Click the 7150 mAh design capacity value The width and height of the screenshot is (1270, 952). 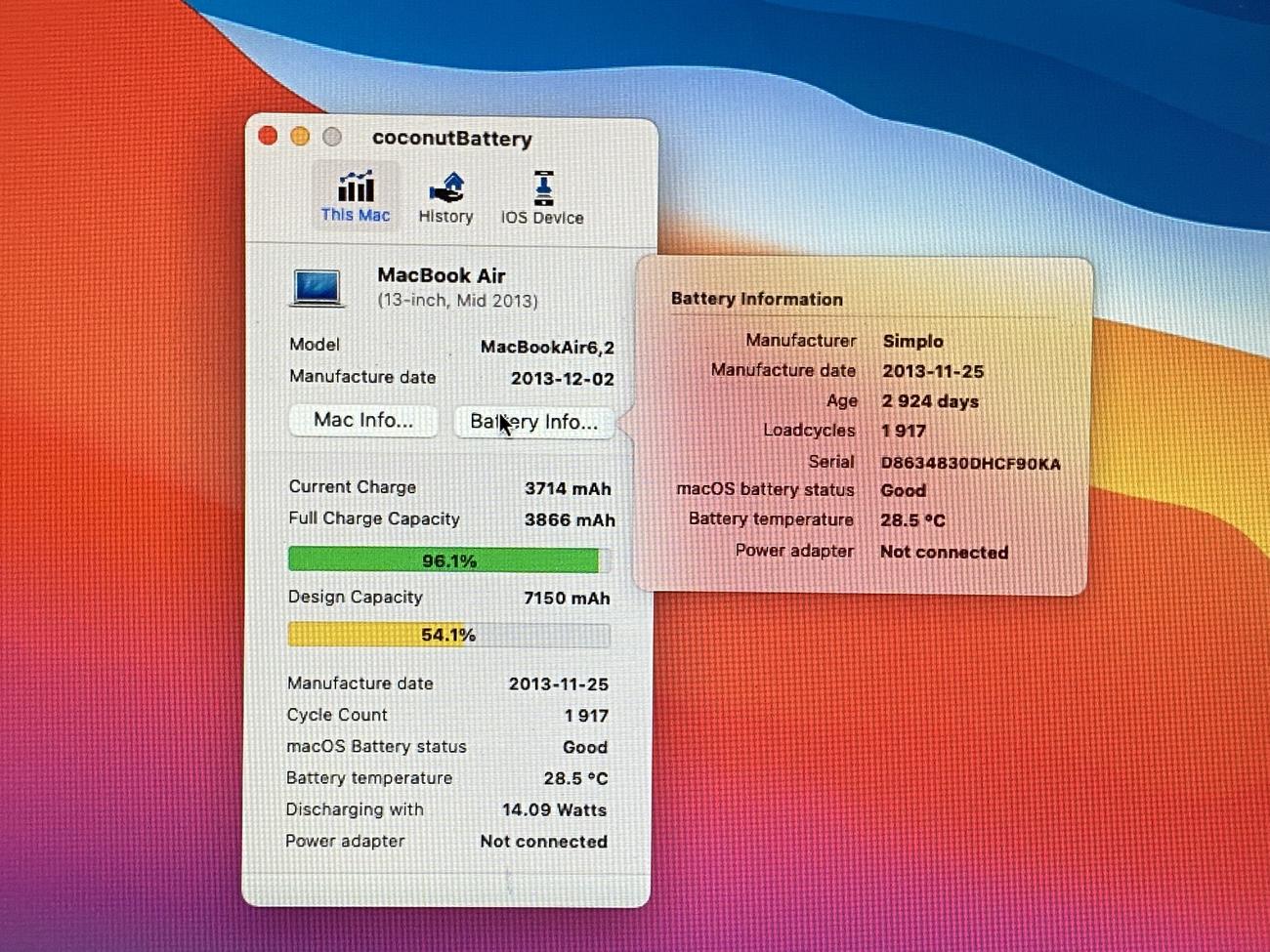coord(567,598)
